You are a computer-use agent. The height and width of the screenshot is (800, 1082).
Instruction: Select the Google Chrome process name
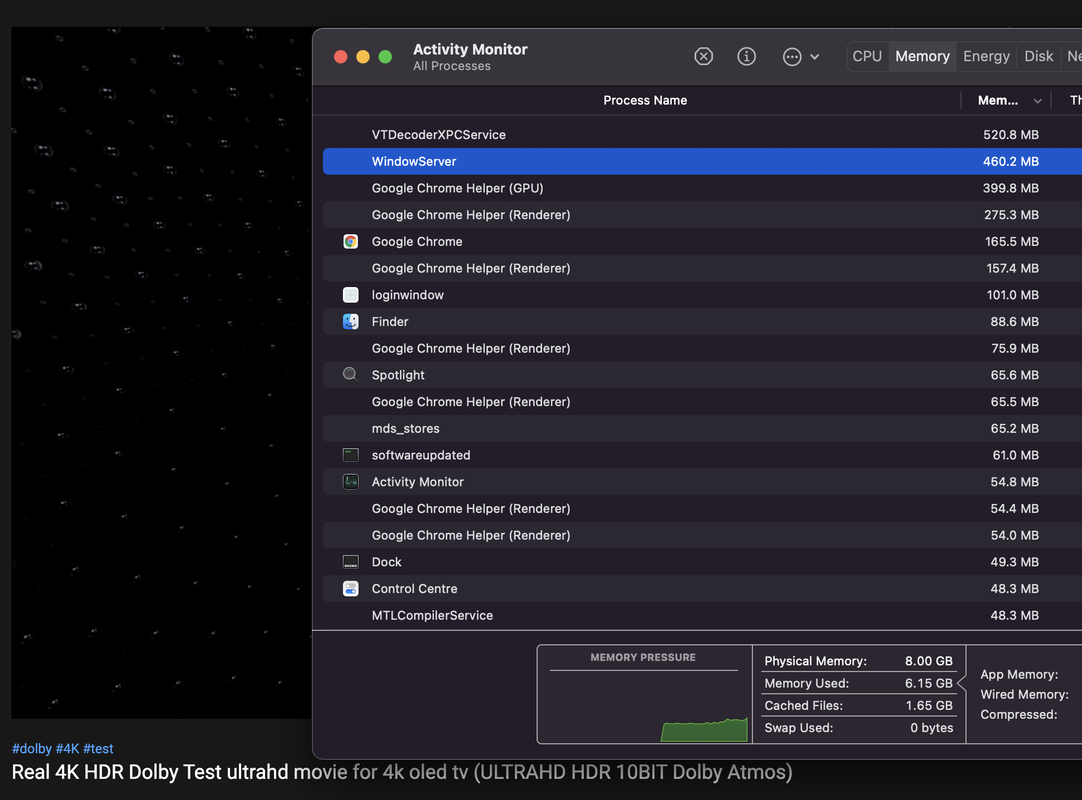[x=417, y=242]
